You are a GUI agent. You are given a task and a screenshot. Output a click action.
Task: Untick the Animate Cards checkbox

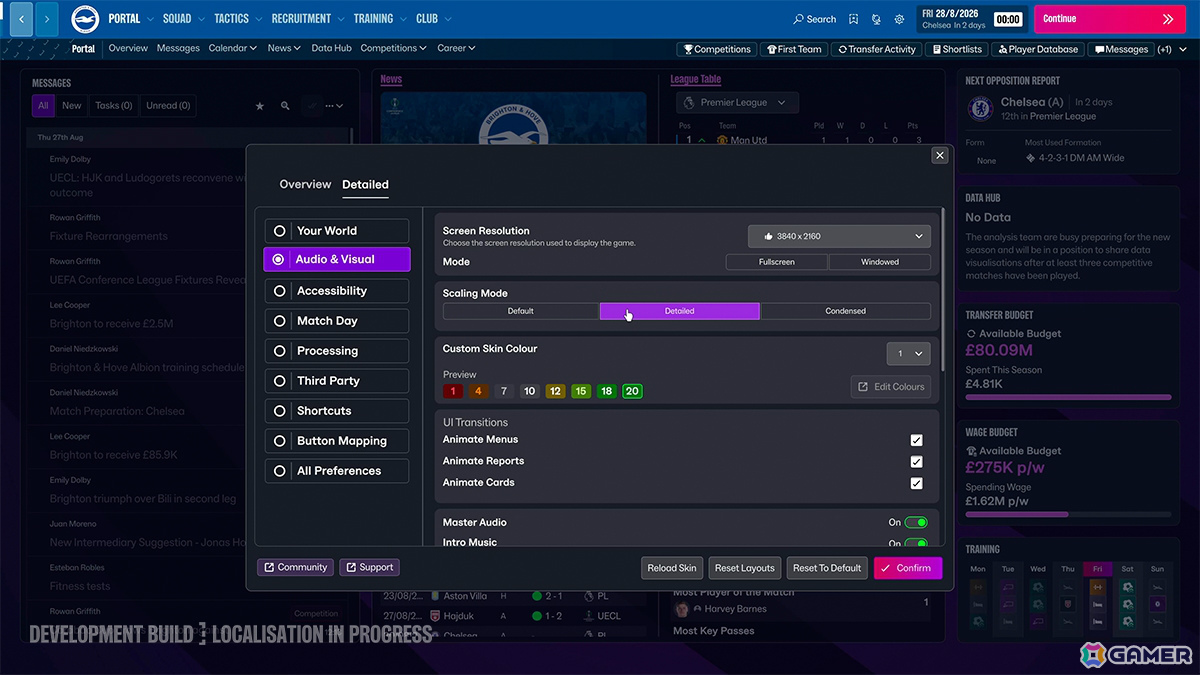coord(916,483)
